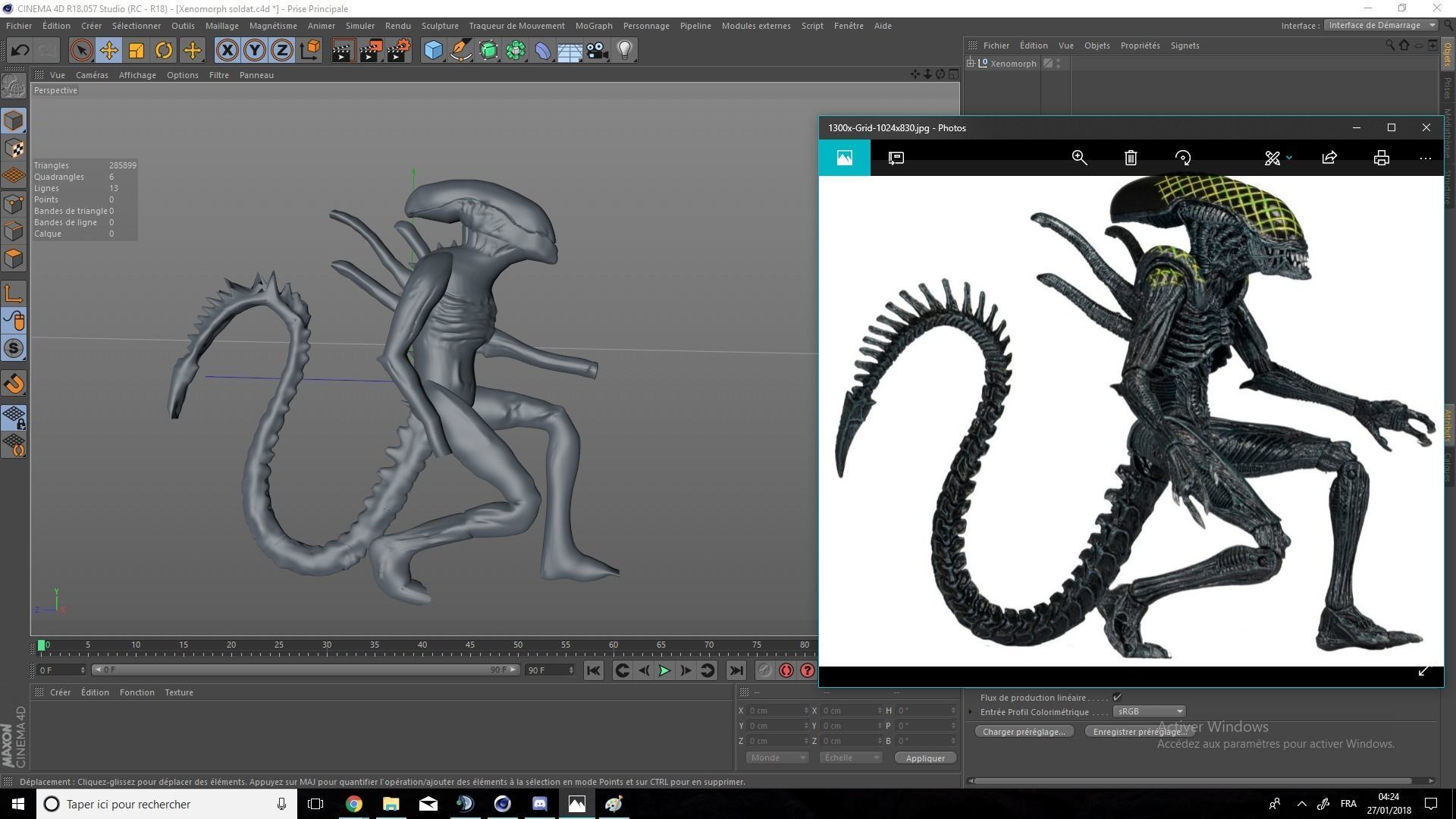Open the Fichier menu in main menu bar
The width and height of the screenshot is (1456, 819).
point(19,26)
